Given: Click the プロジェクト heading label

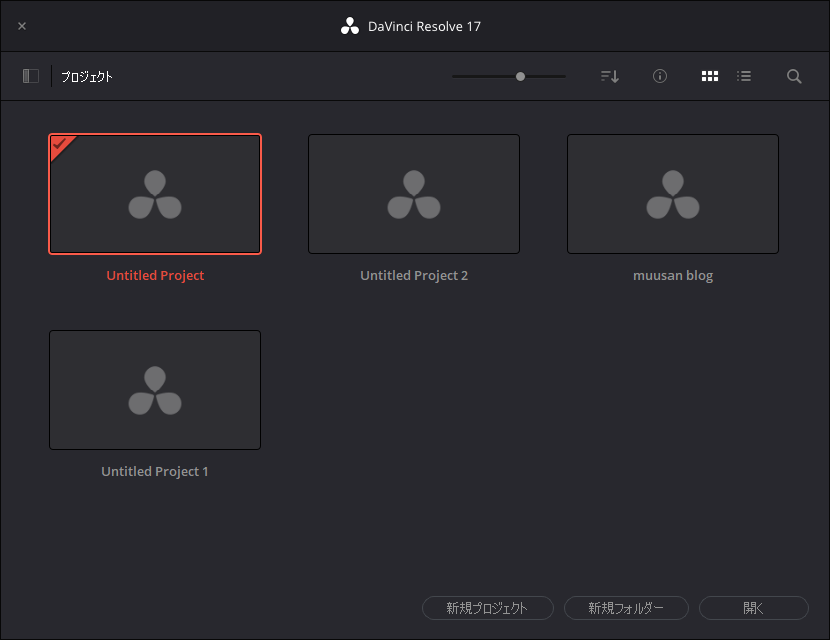Looking at the screenshot, I should (x=87, y=77).
